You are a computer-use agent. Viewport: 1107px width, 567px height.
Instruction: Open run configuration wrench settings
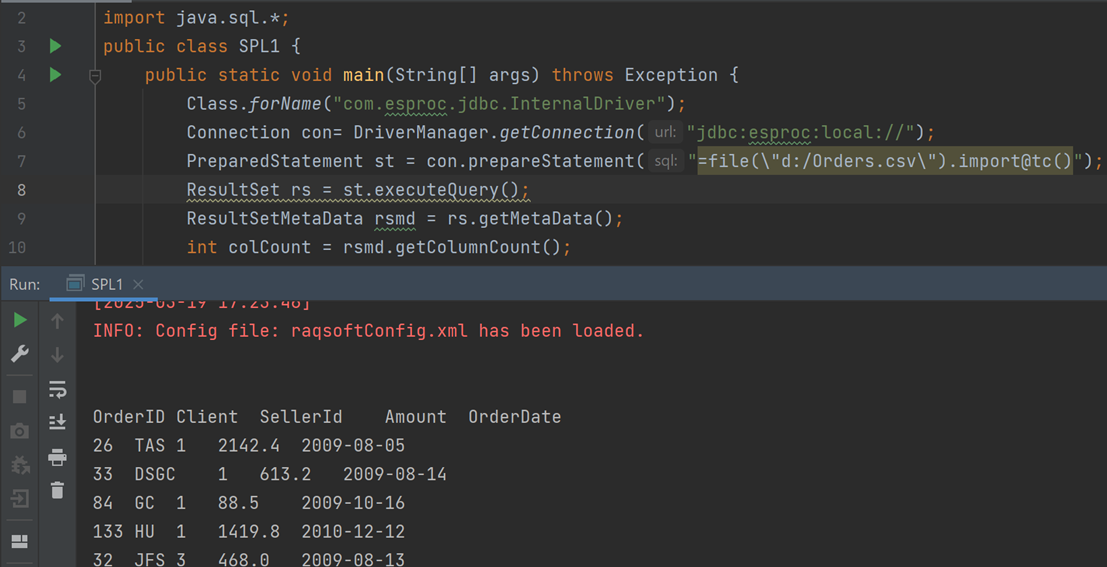click(20, 354)
